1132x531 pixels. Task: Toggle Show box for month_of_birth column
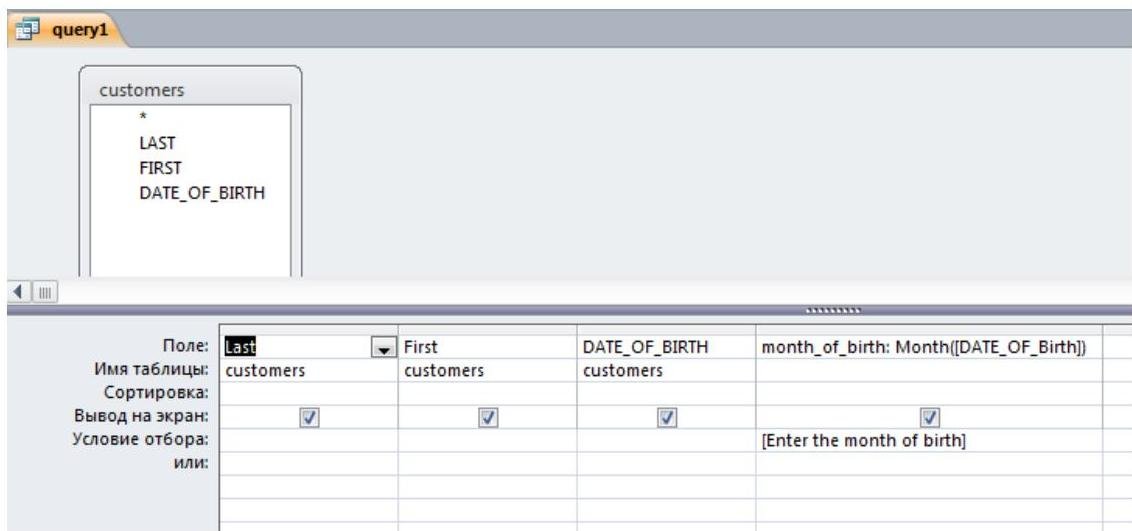click(x=930, y=418)
